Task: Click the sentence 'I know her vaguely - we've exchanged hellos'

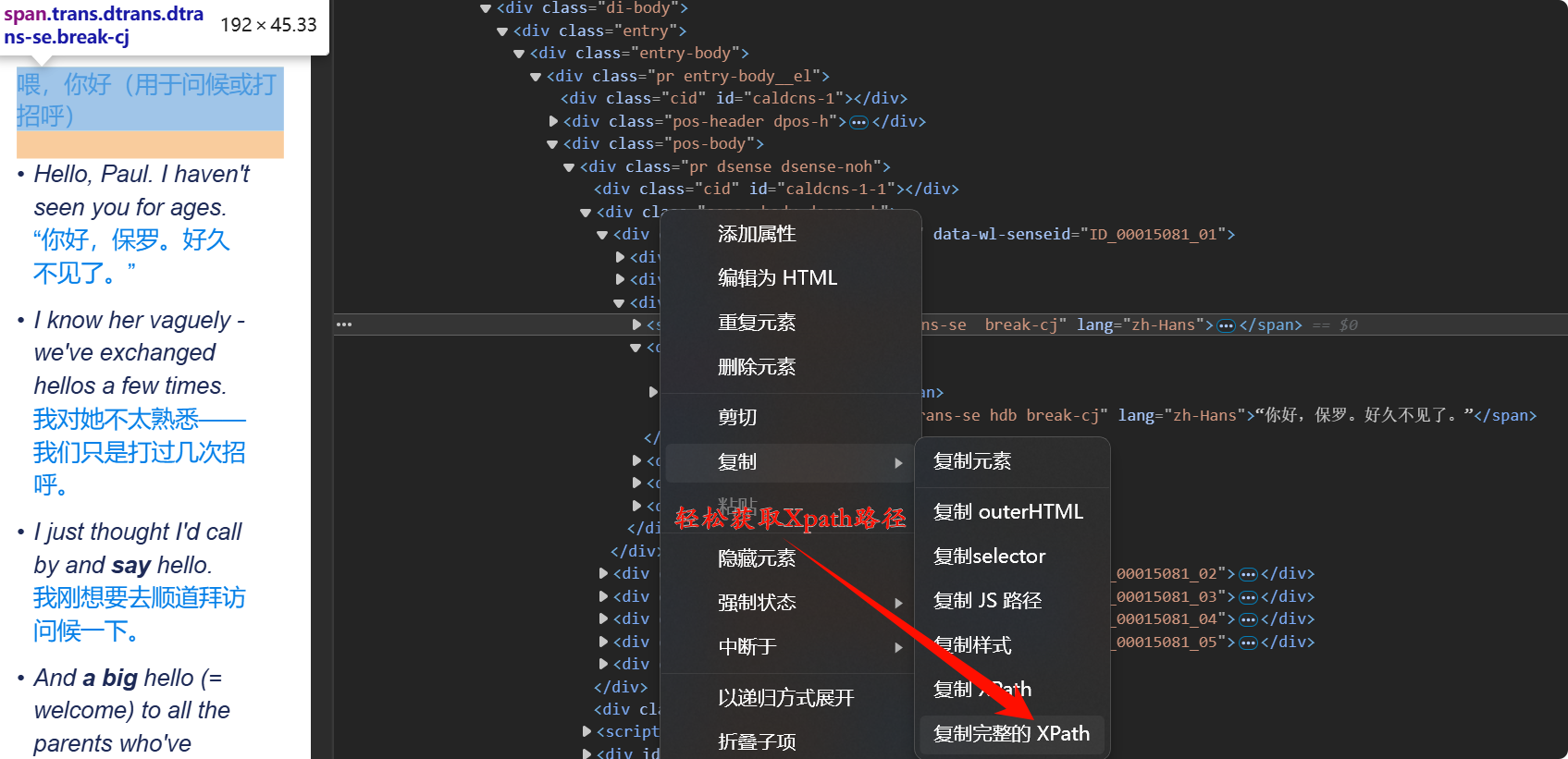Action: pos(139,353)
